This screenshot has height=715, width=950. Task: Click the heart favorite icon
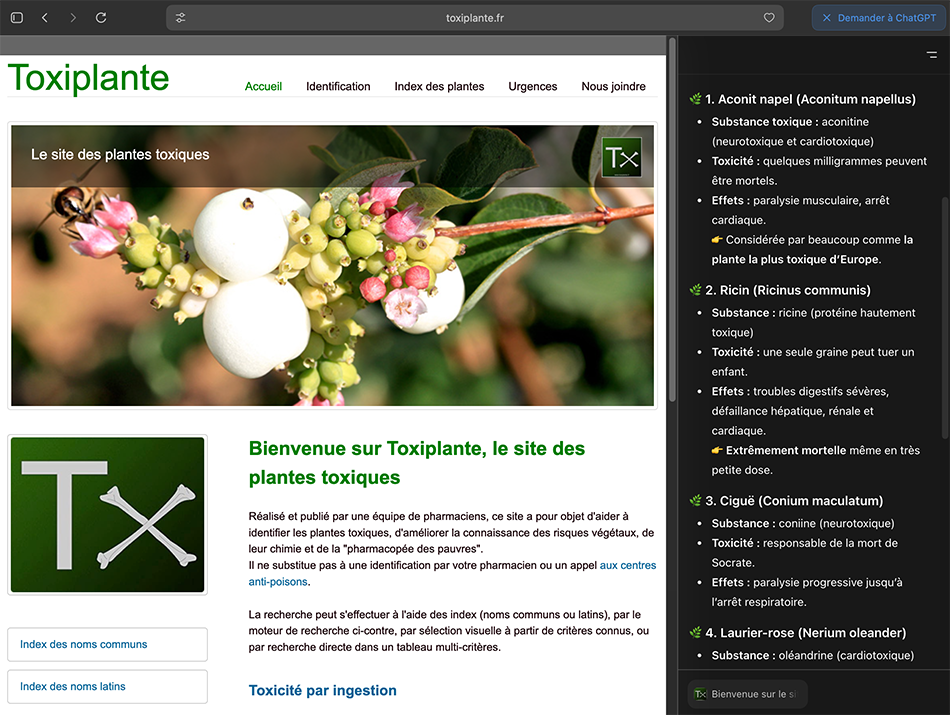(x=769, y=18)
